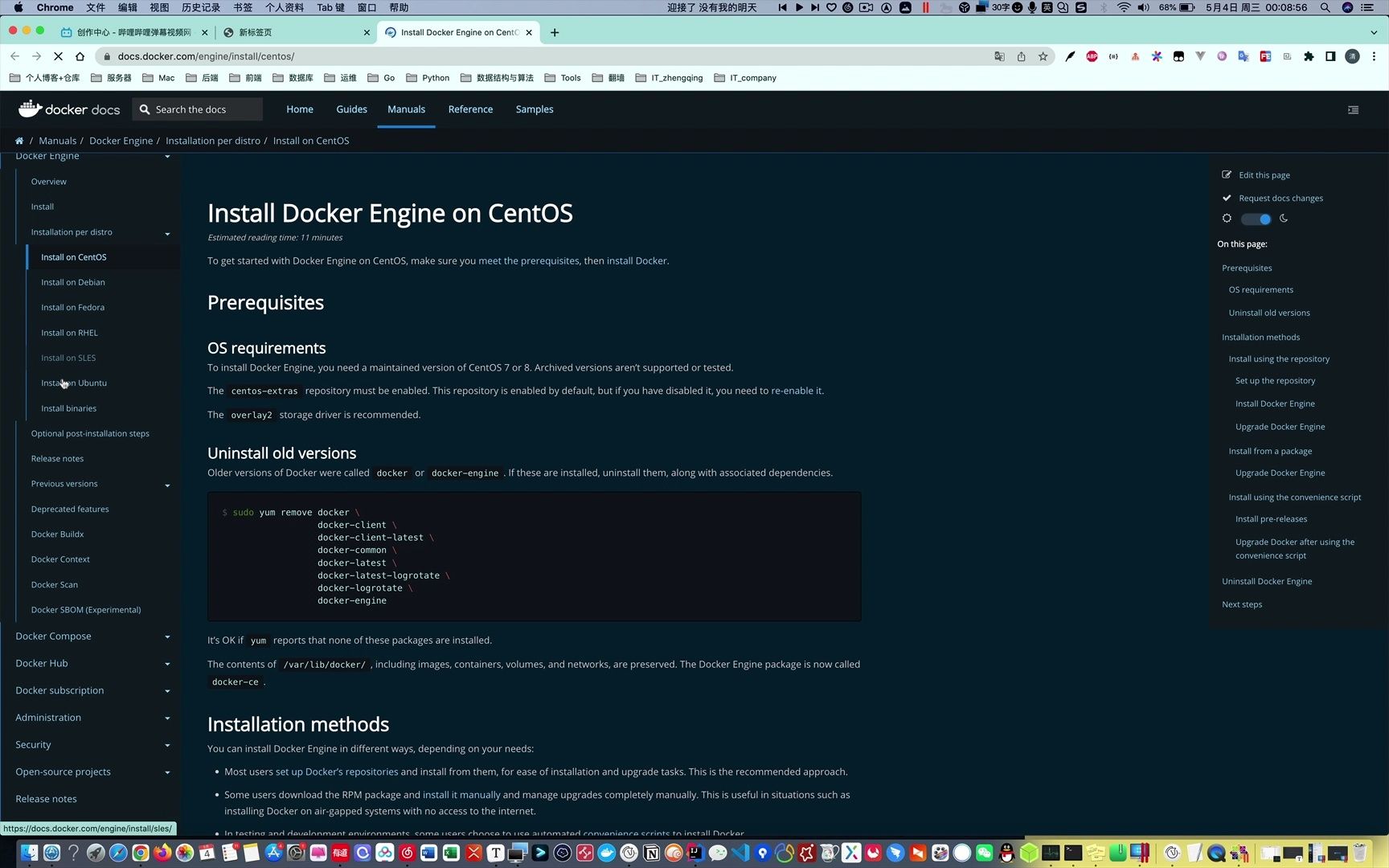
Task: Click the volume icon in menu bar
Action: tap(1144, 7)
